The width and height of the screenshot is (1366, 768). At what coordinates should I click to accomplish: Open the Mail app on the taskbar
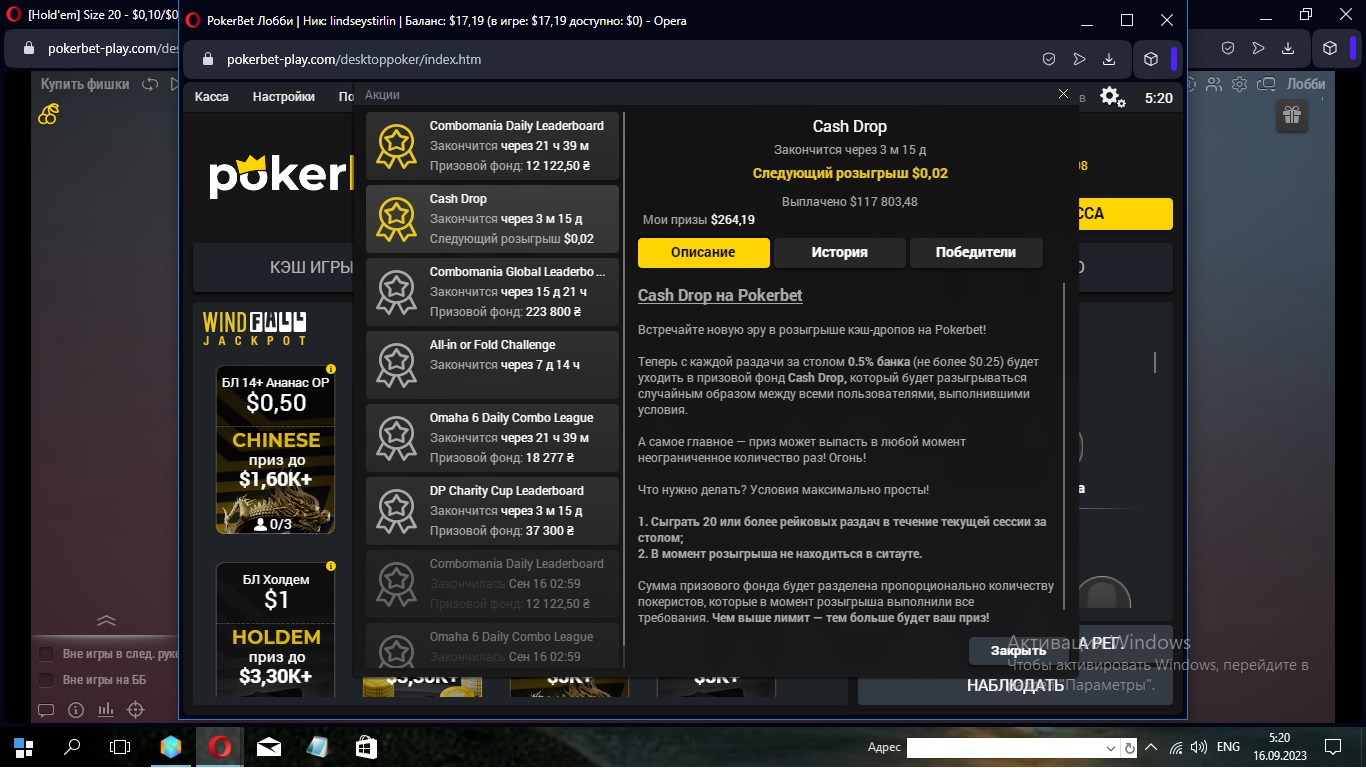pos(268,747)
